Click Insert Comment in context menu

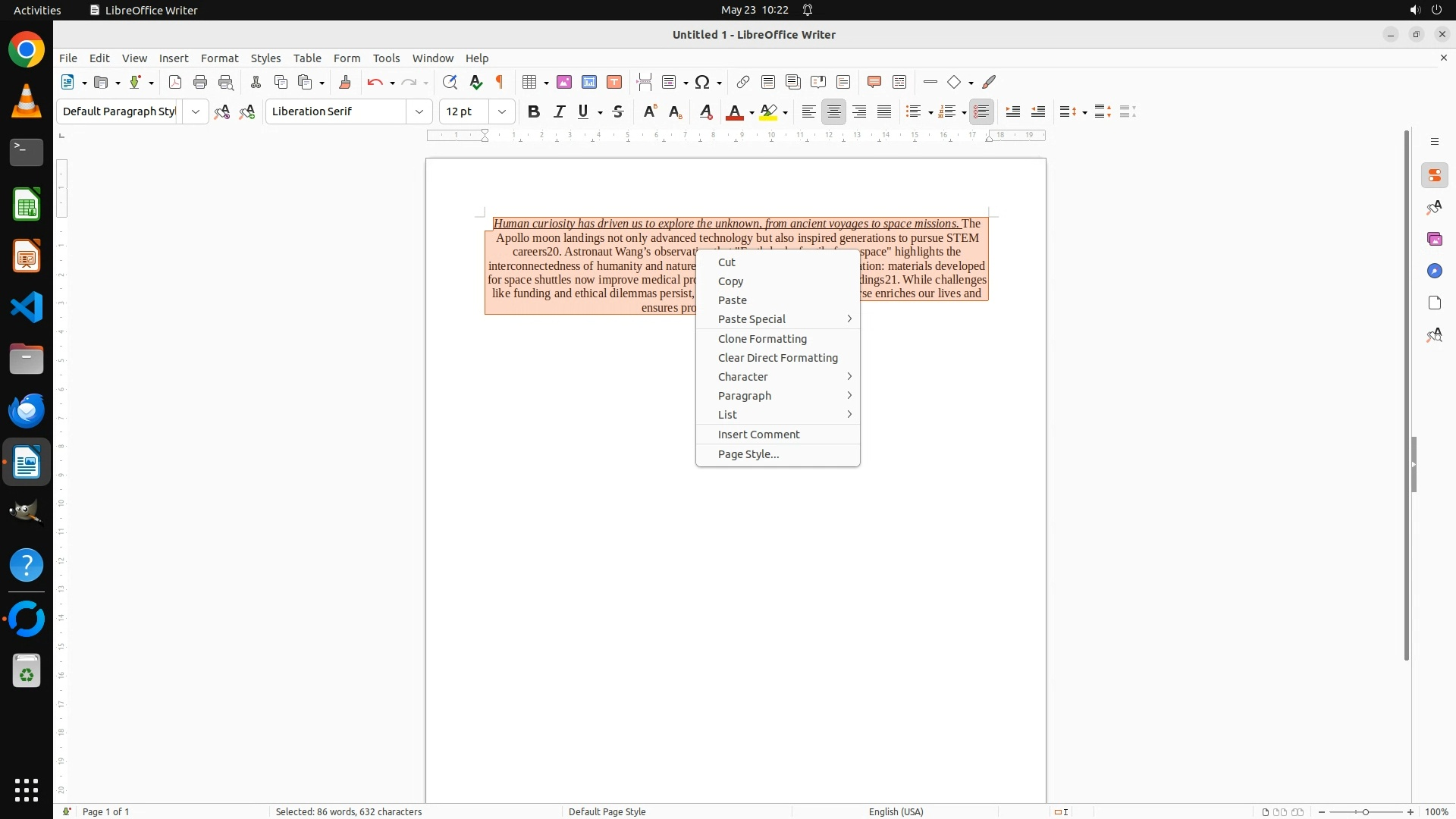point(758,435)
